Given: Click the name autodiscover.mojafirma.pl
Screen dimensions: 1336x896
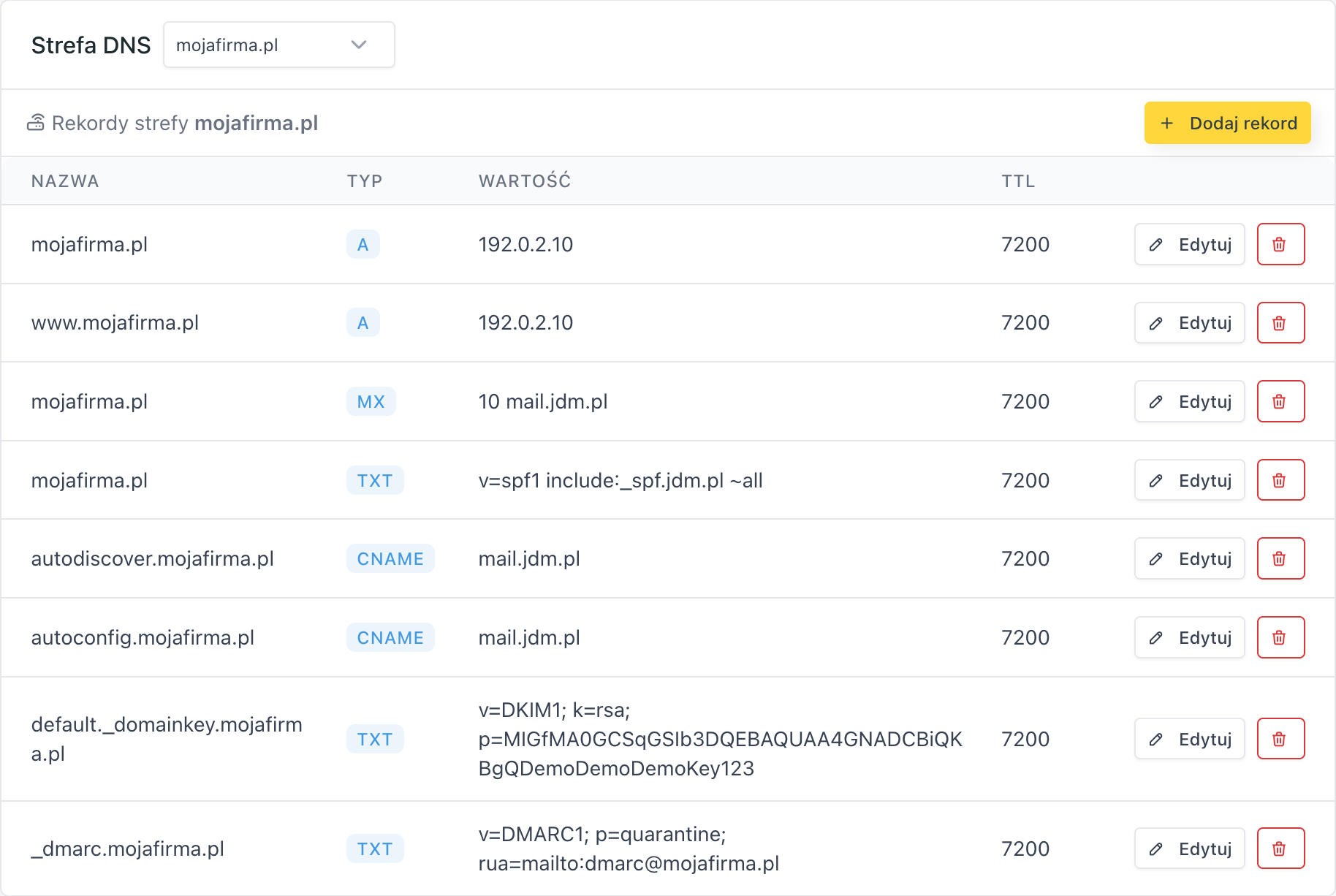Looking at the screenshot, I should coord(153,558).
